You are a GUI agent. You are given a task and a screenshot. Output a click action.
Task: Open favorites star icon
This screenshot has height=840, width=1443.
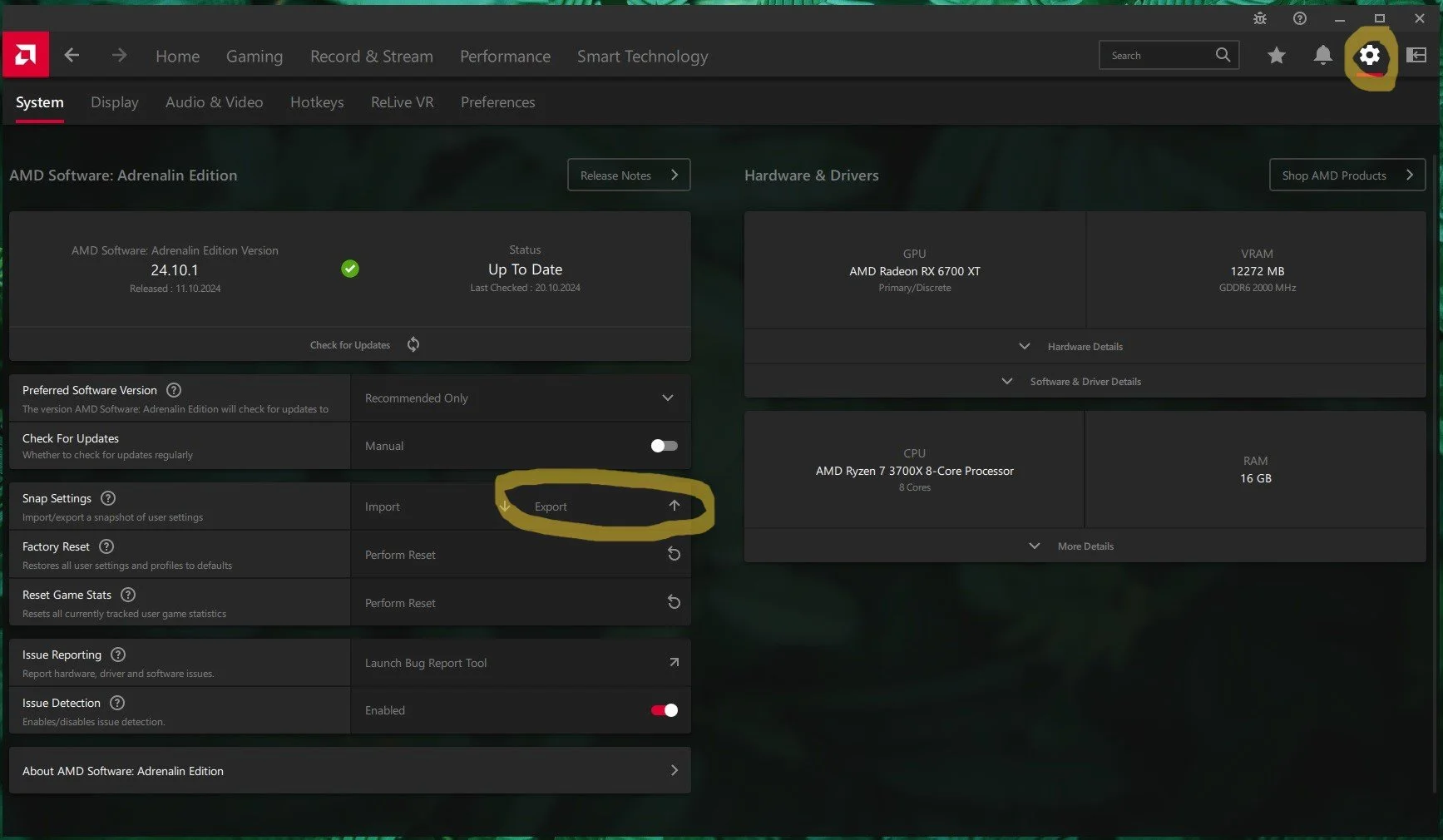[x=1277, y=56]
